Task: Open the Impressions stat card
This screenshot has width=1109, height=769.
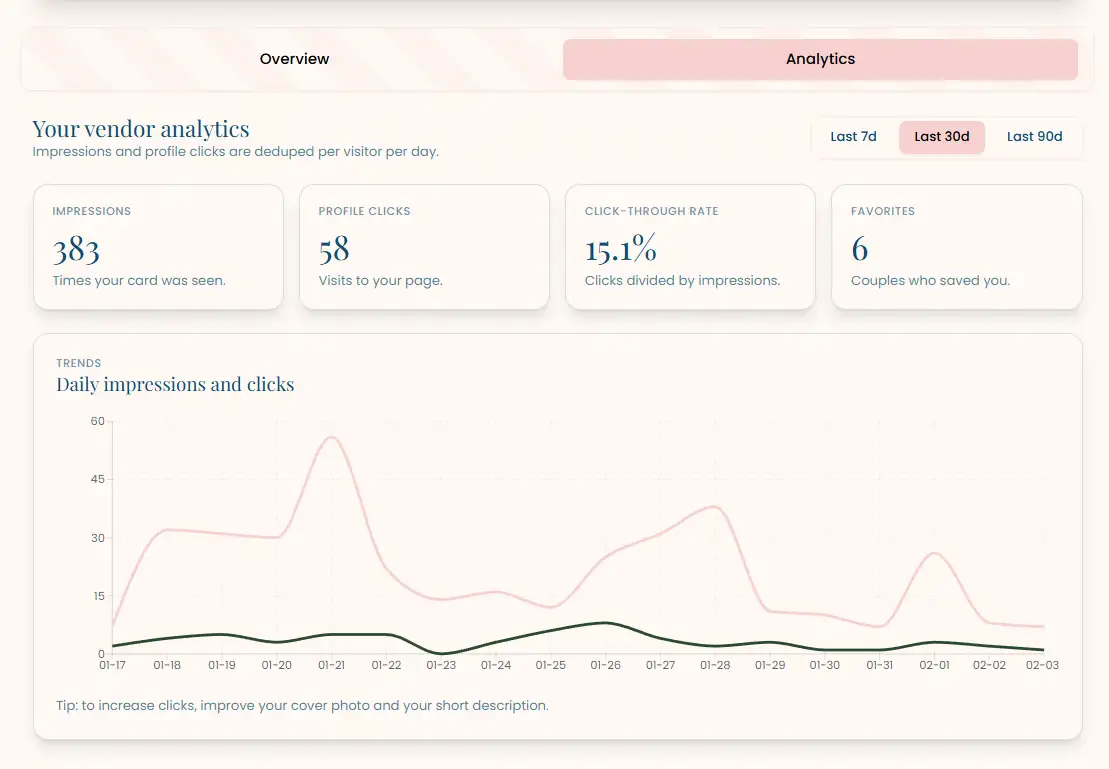Action: (158, 246)
